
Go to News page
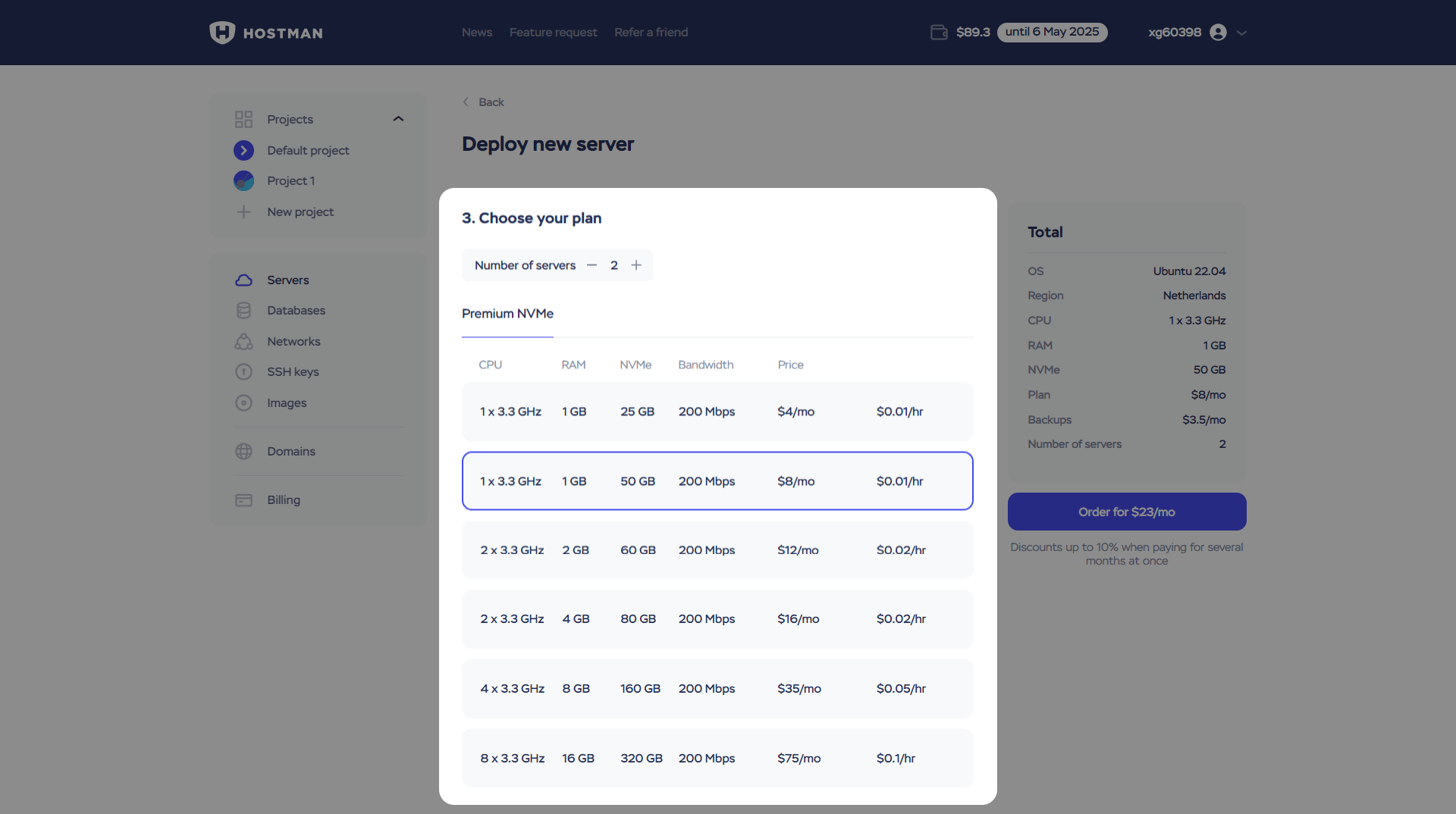pos(477,32)
